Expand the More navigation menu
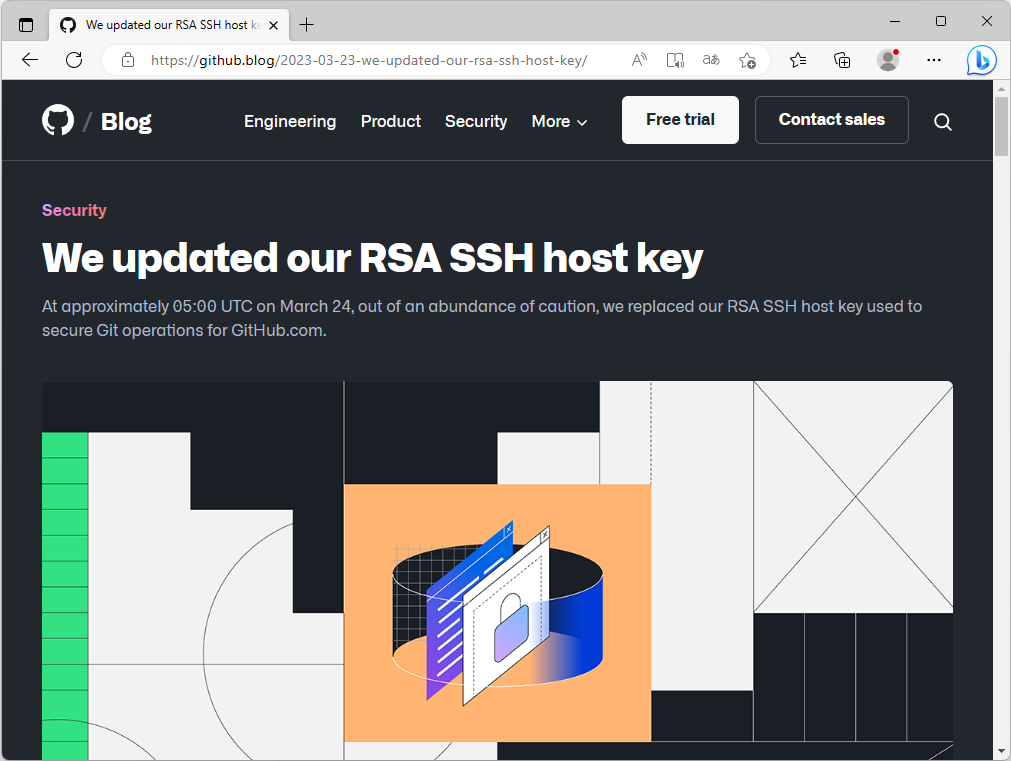The width and height of the screenshot is (1011, 761). 558,121
